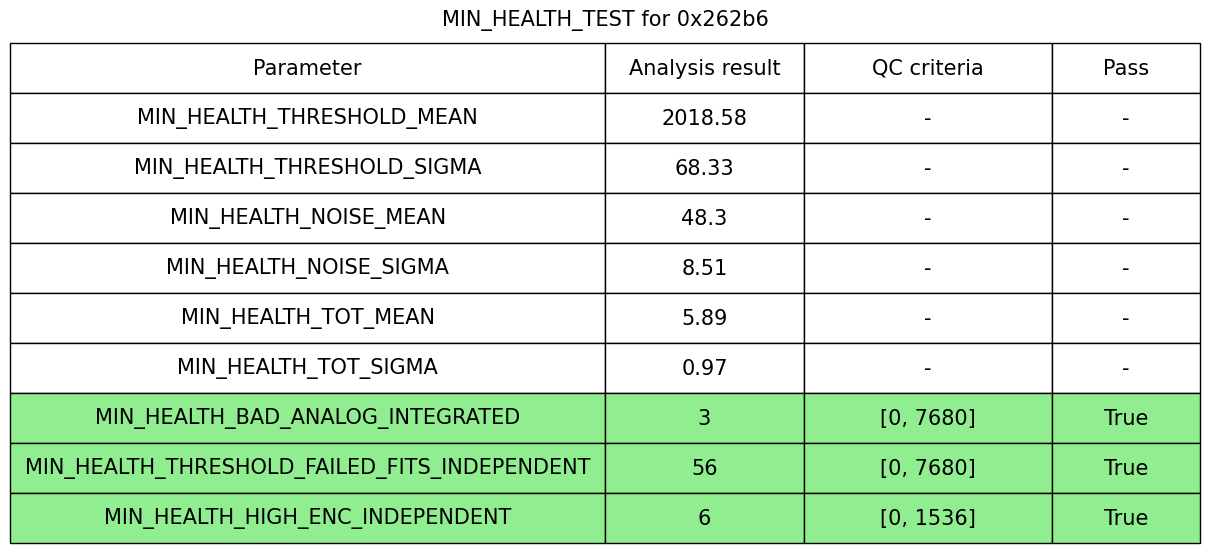
Task: Click the MIN_HEALTH_TOT_MEAN parameter cell
Action: (x=307, y=318)
